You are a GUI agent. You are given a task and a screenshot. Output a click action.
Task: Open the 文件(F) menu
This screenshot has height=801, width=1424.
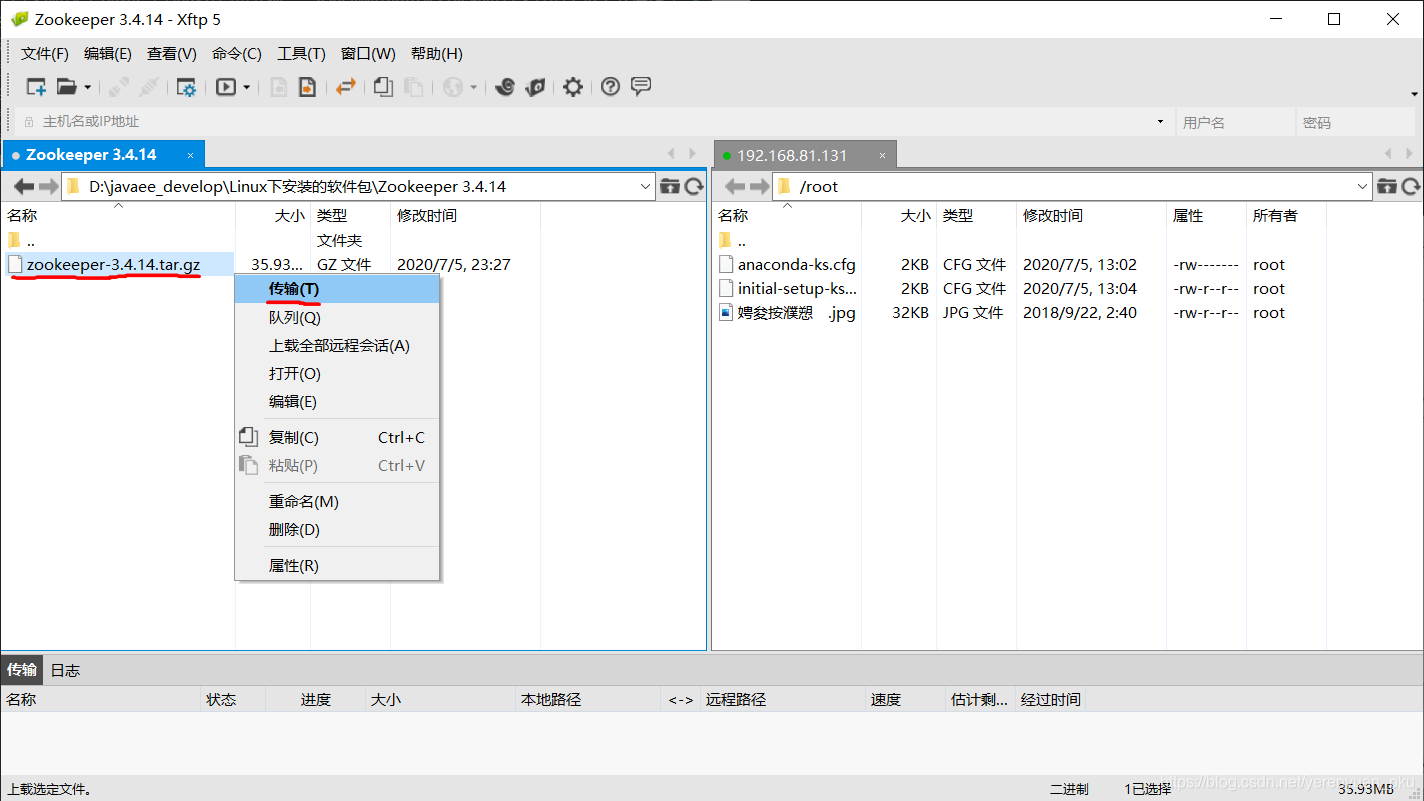45,54
